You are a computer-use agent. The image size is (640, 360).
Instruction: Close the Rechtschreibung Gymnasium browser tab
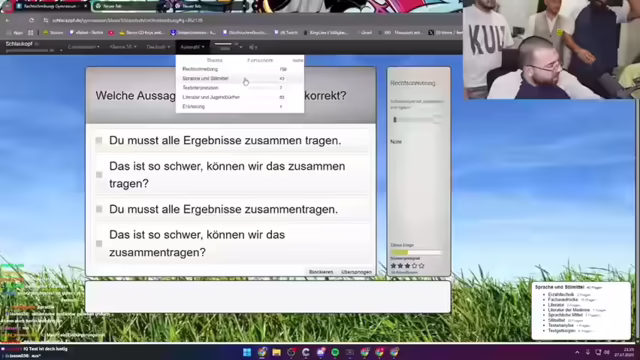pos(85,6)
